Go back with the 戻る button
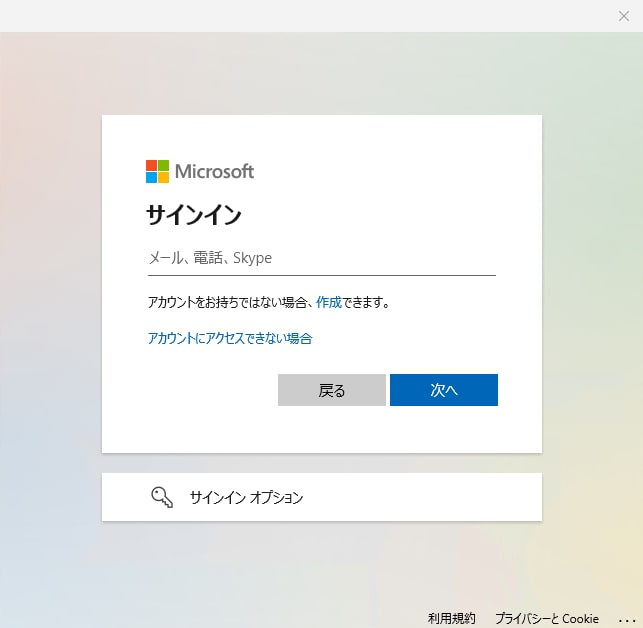The width and height of the screenshot is (643, 628). pos(332,390)
